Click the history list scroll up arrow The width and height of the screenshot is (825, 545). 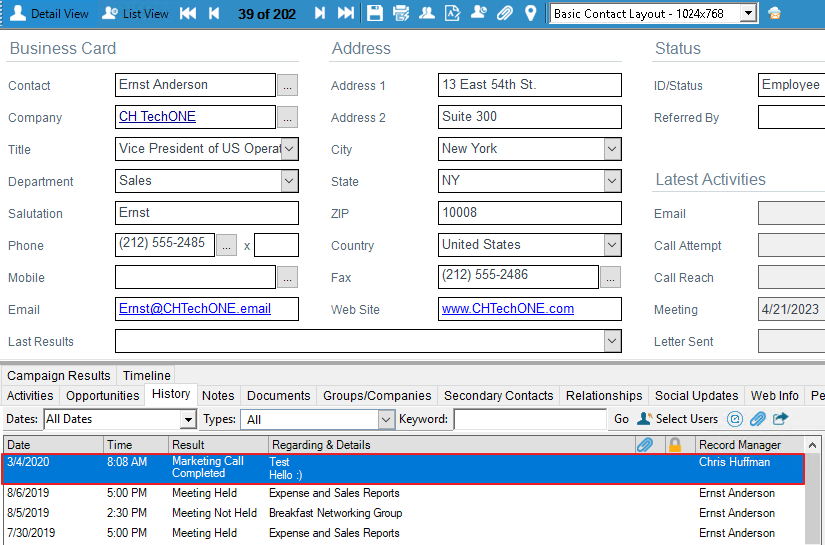coord(813,445)
